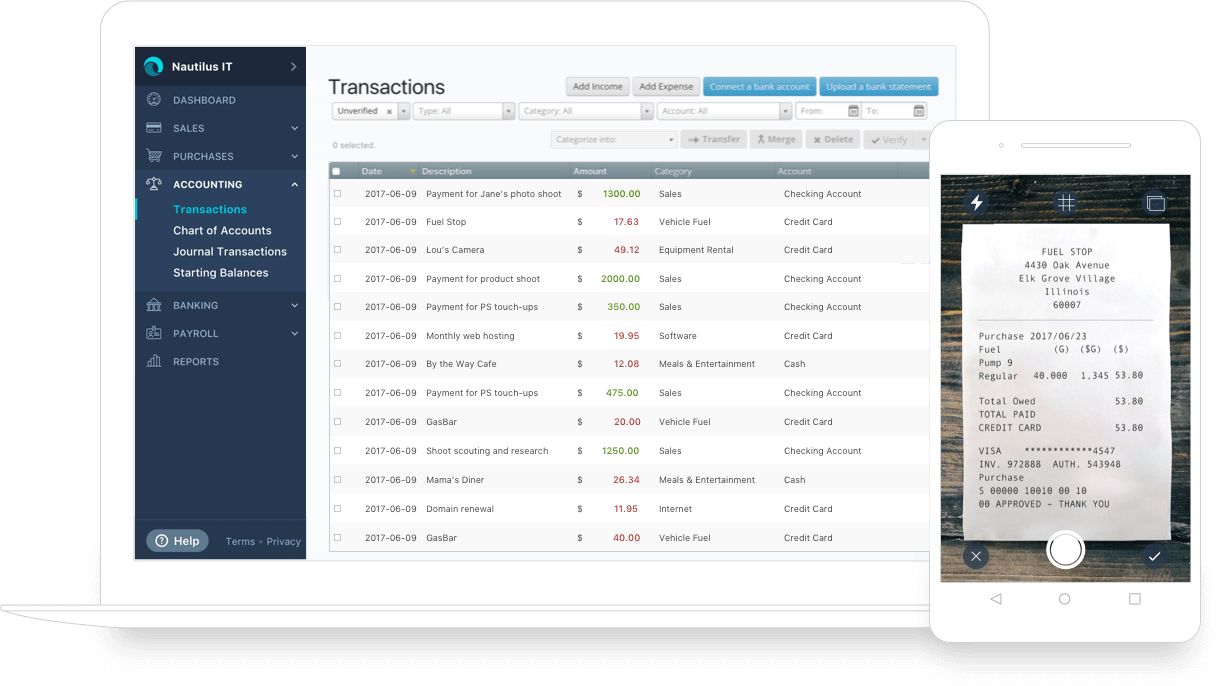Screen dimensions: 1217x686
Task: Select the Fuel Stop transaction checkbox
Action: pos(337,222)
